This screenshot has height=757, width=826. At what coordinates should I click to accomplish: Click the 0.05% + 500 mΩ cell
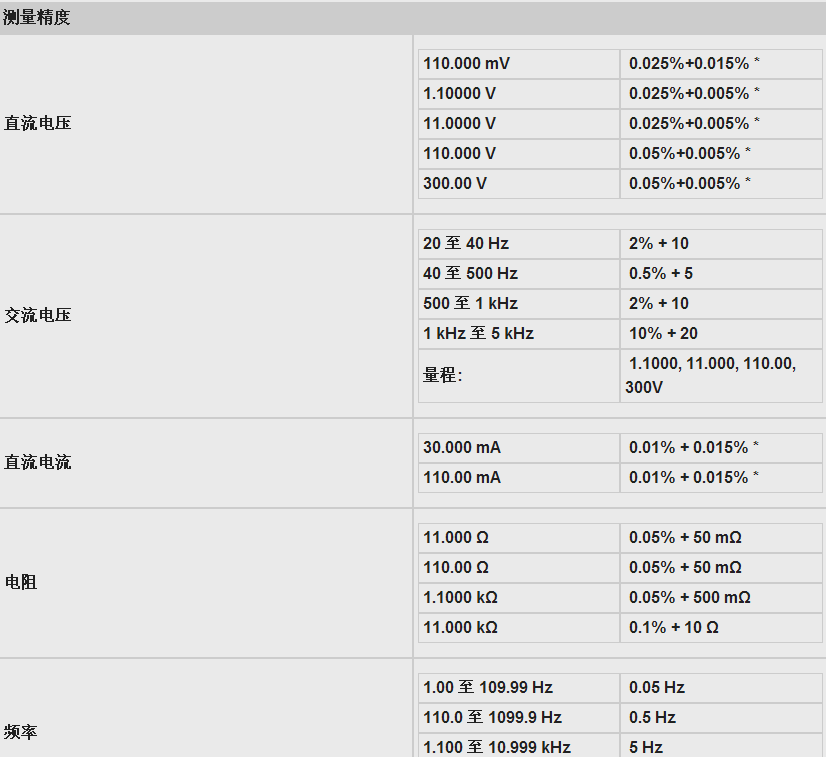pos(690,597)
